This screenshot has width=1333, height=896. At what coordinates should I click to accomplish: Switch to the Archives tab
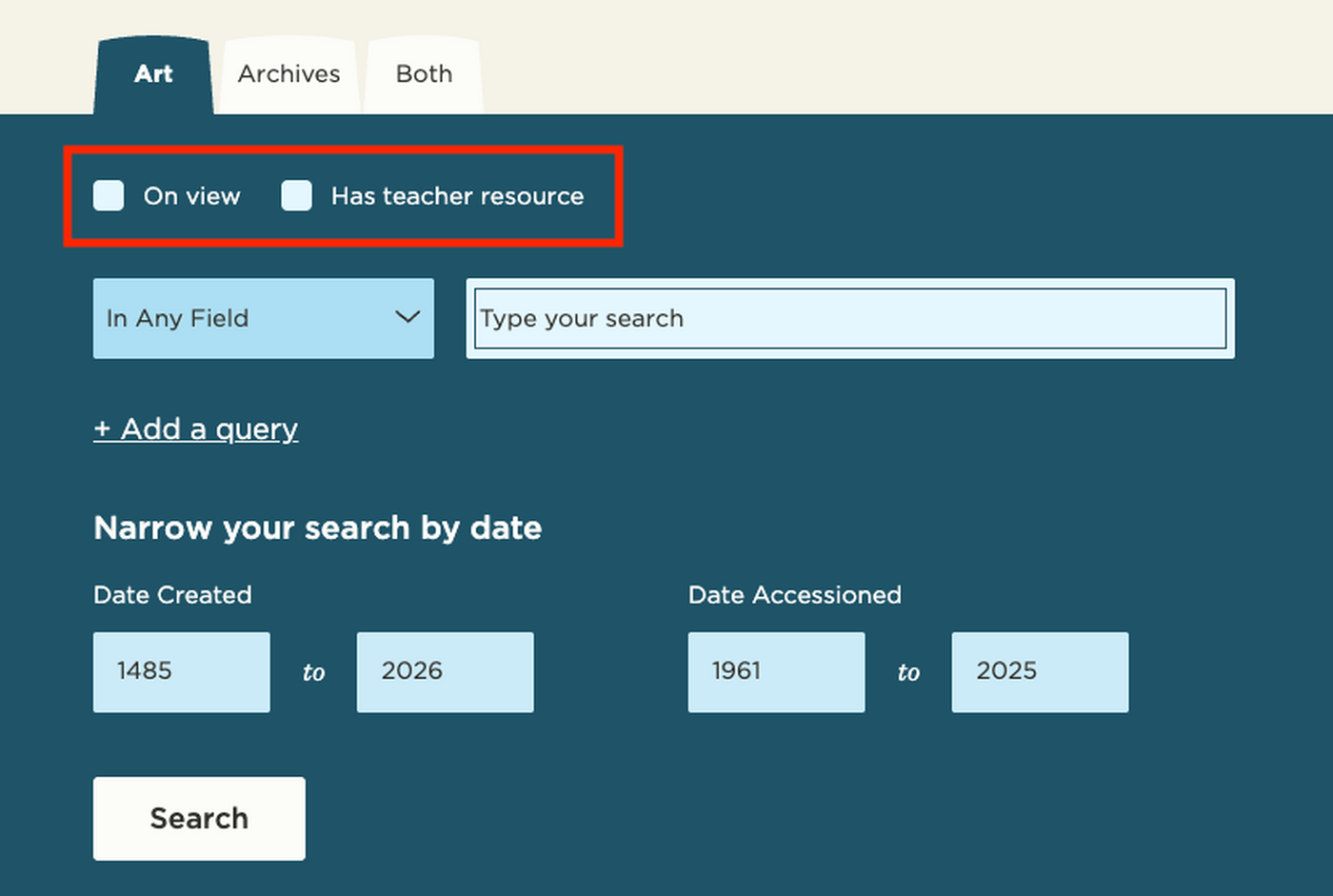(288, 73)
